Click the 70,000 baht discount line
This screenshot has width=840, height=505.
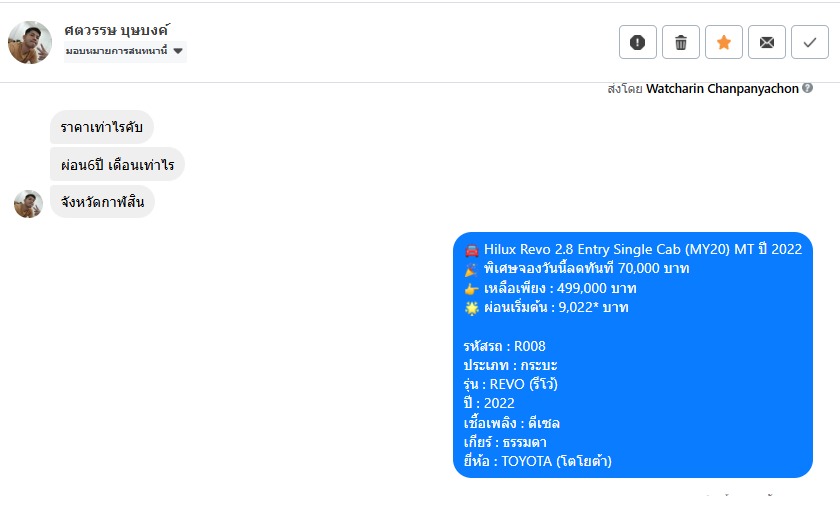click(587, 268)
